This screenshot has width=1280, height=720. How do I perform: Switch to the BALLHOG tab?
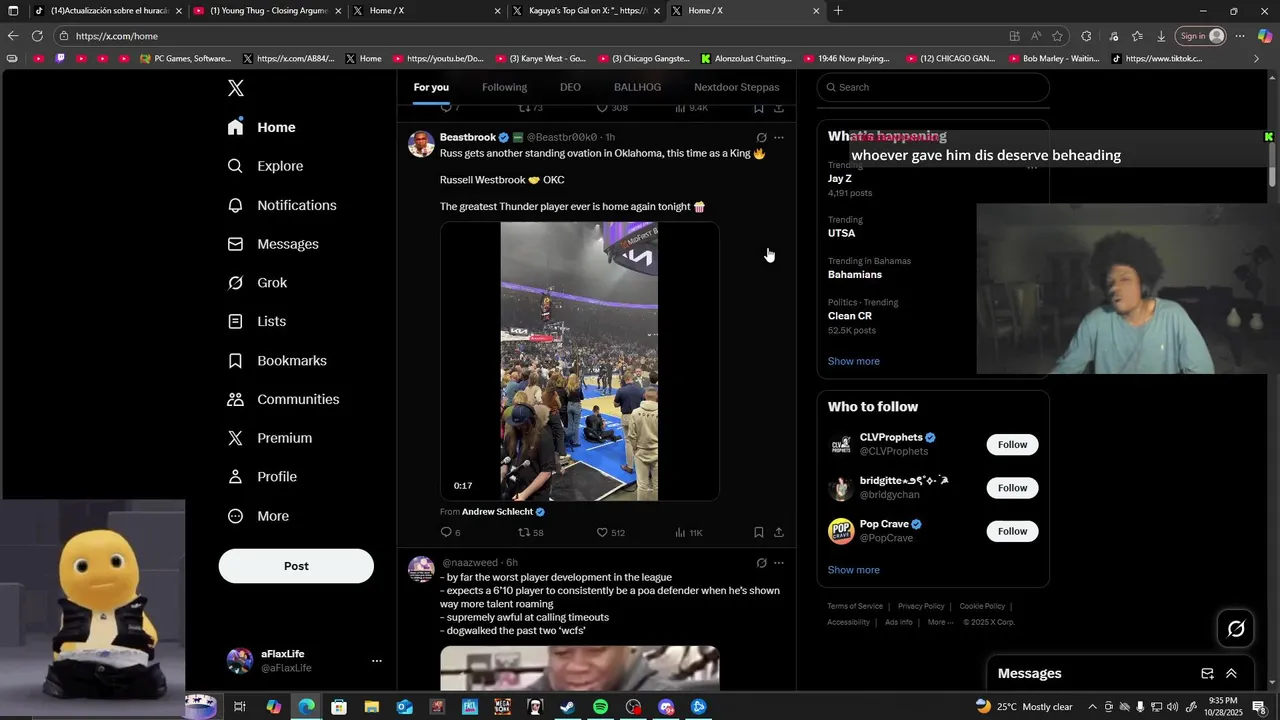(x=637, y=87)
